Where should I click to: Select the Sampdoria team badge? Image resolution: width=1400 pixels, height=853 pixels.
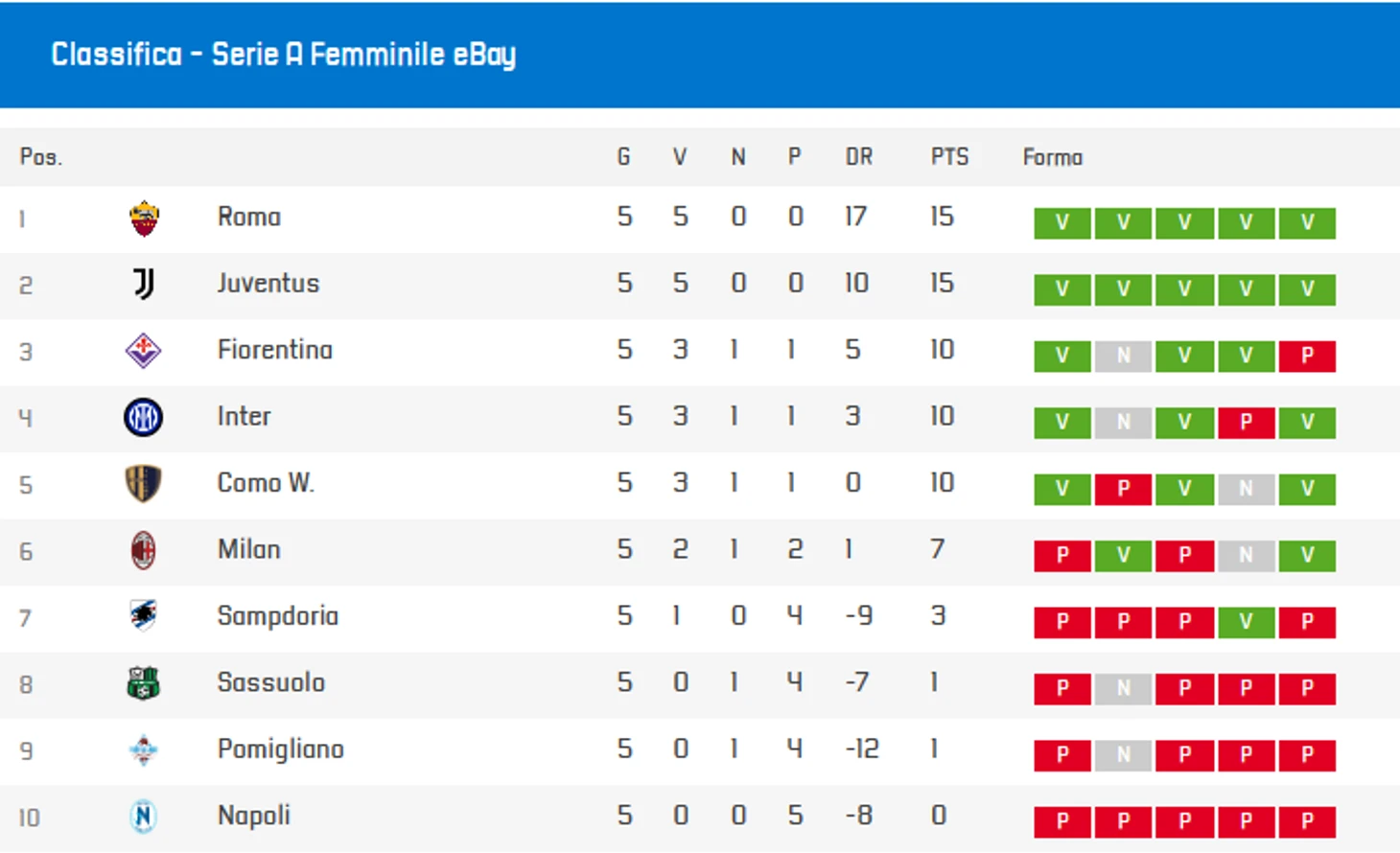click(144, 616)
